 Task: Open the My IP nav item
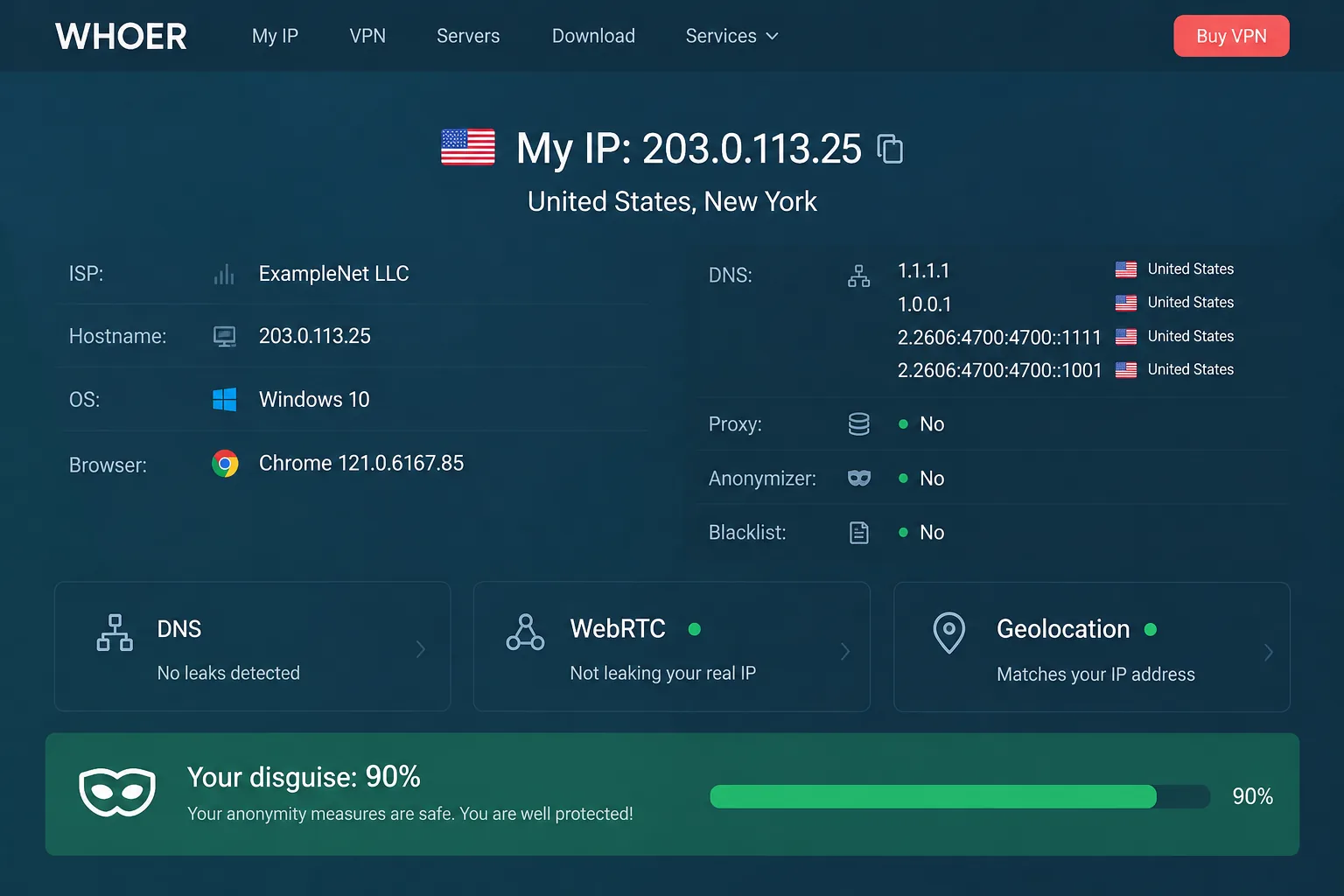coord(275,36)
